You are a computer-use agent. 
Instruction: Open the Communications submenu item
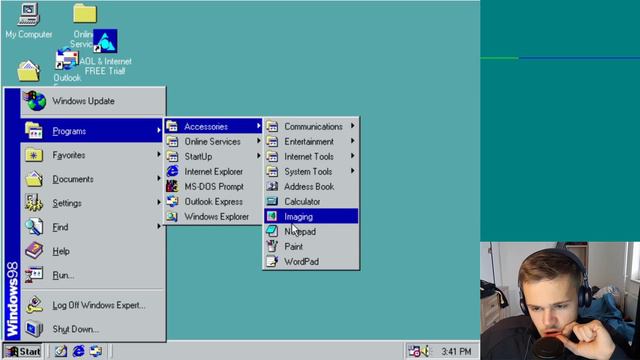pyautogui.click(x=311, y=127)
